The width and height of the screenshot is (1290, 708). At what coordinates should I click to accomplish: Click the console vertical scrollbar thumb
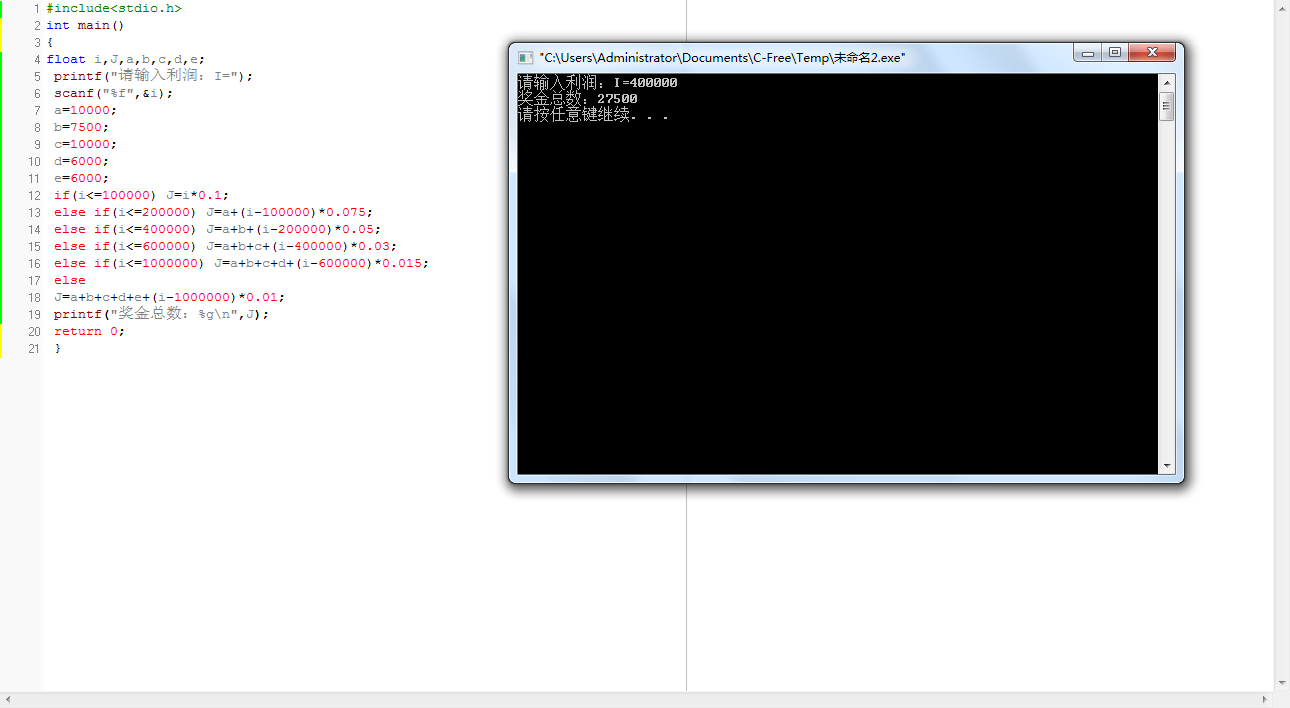(1167, 106)
